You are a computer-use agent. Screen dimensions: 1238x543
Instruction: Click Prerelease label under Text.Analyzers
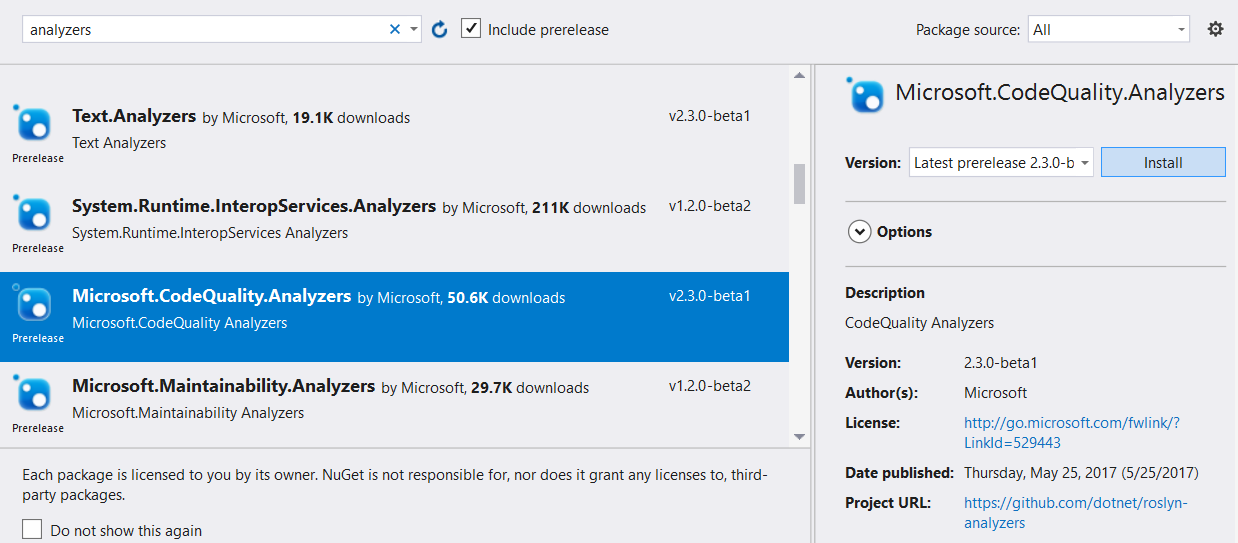click(38, 158)
